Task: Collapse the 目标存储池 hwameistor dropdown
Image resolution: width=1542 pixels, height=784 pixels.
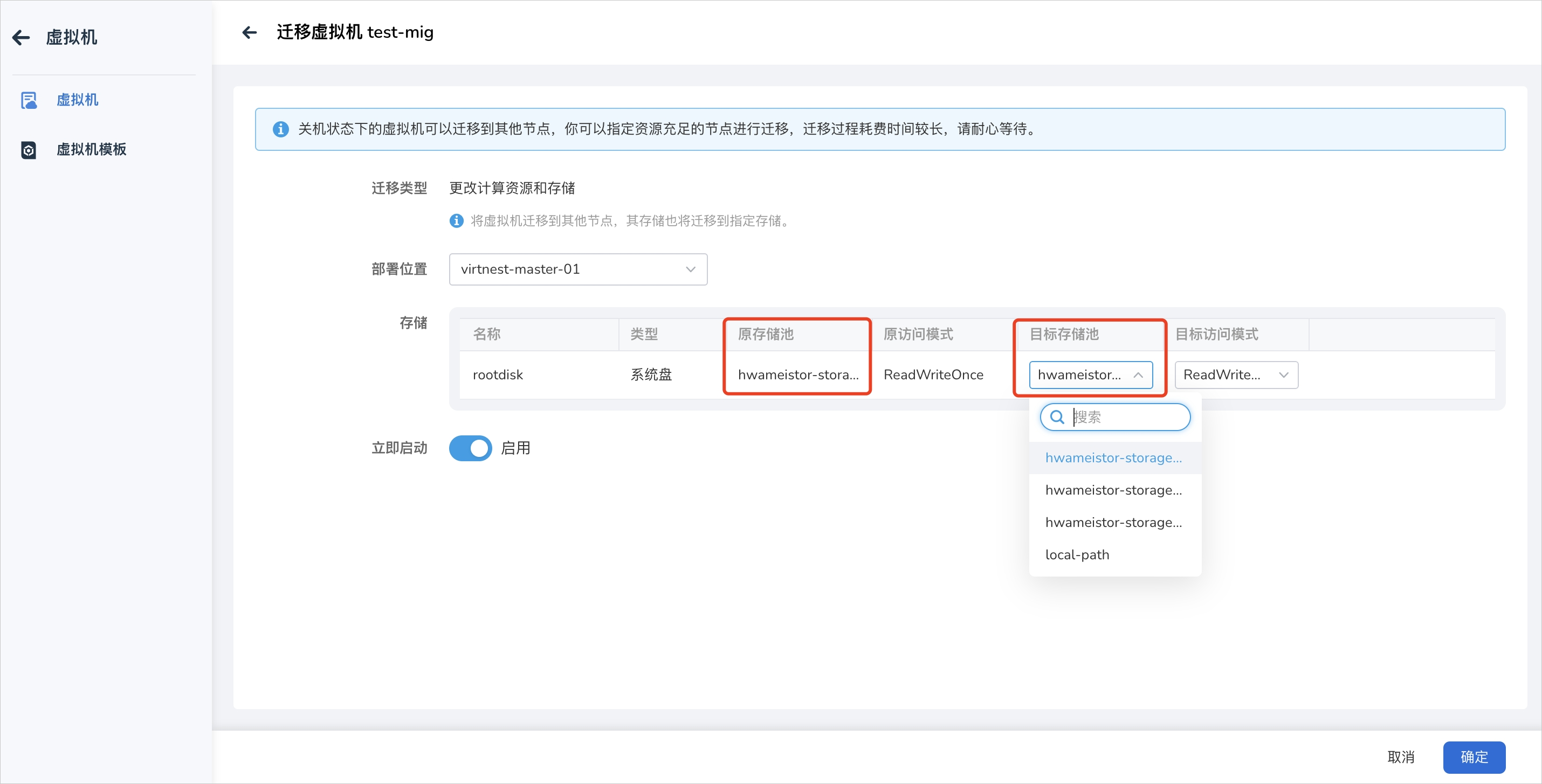Action: click(x=1091, y=375)
